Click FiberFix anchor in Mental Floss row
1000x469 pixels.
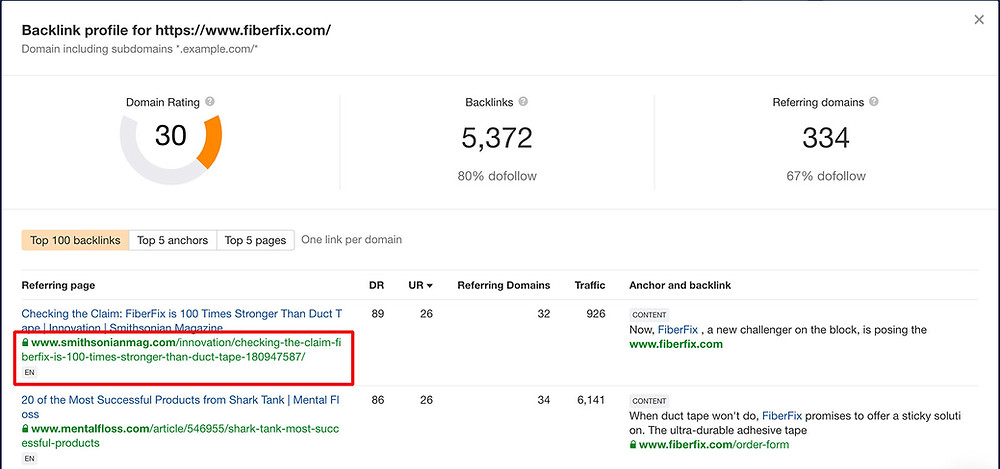tap(782, 416)
